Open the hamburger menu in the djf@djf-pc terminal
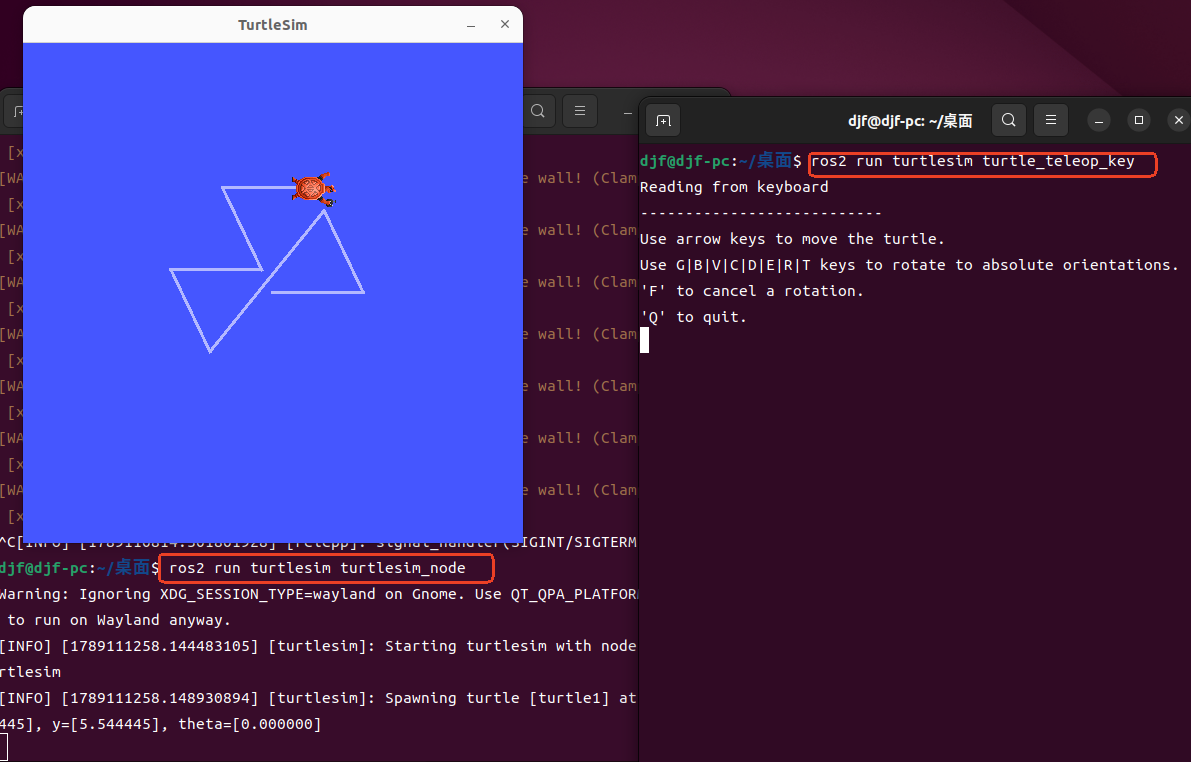The image size is (1191, 762). point(1051,120)
